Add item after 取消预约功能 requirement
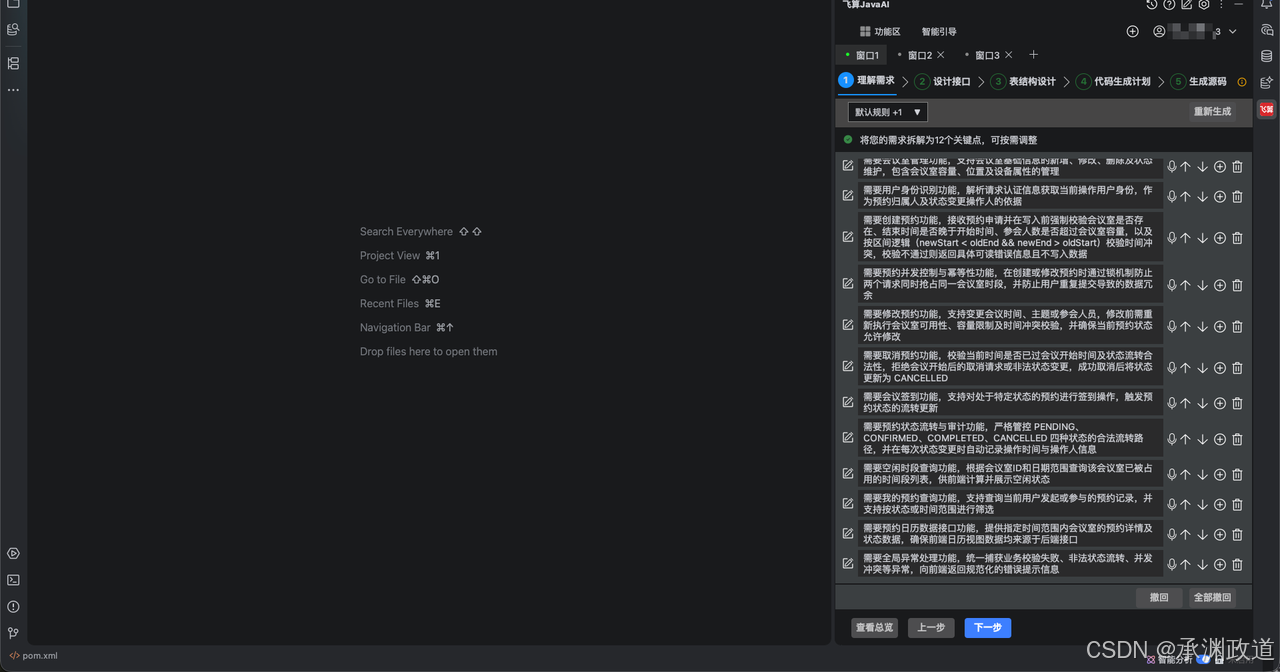This screenshot has width=1280, height=672. [x=1220, y=367]
